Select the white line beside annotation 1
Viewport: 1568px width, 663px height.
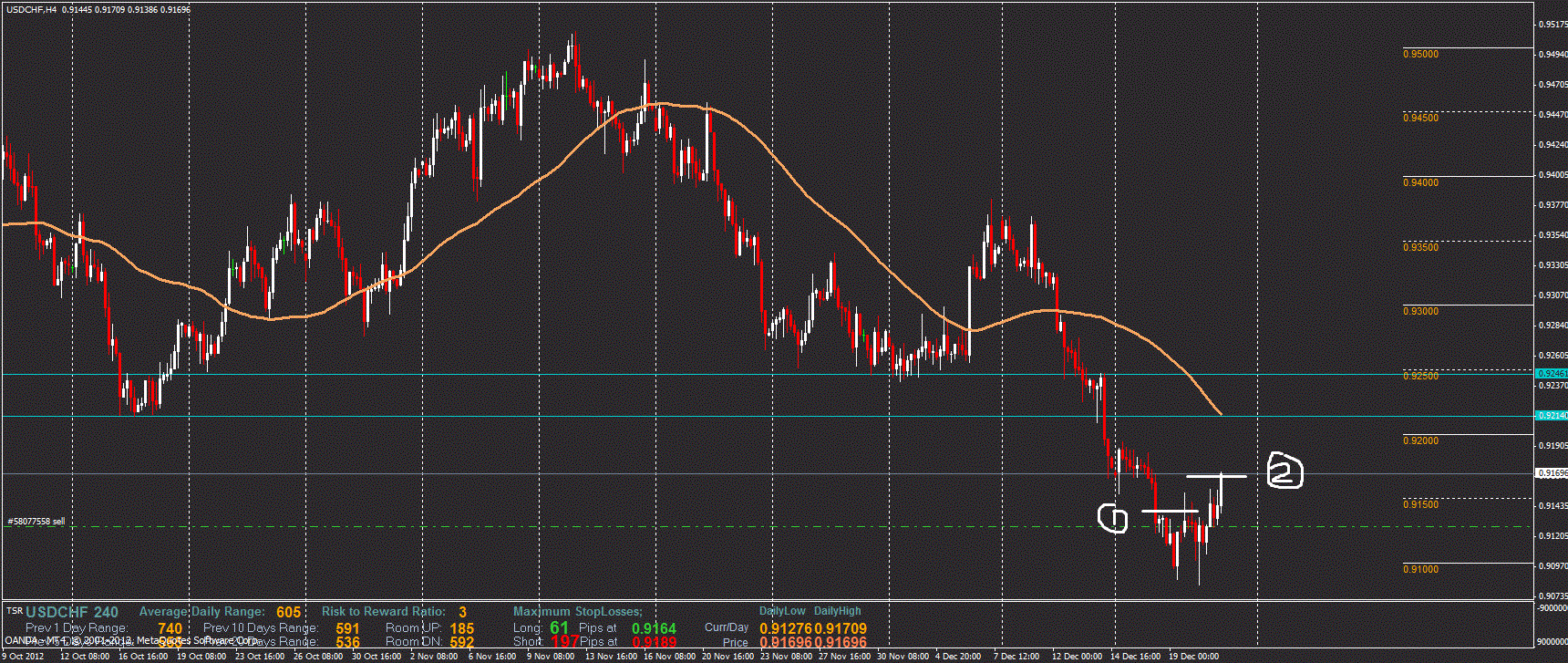[x=1169, y=512]
